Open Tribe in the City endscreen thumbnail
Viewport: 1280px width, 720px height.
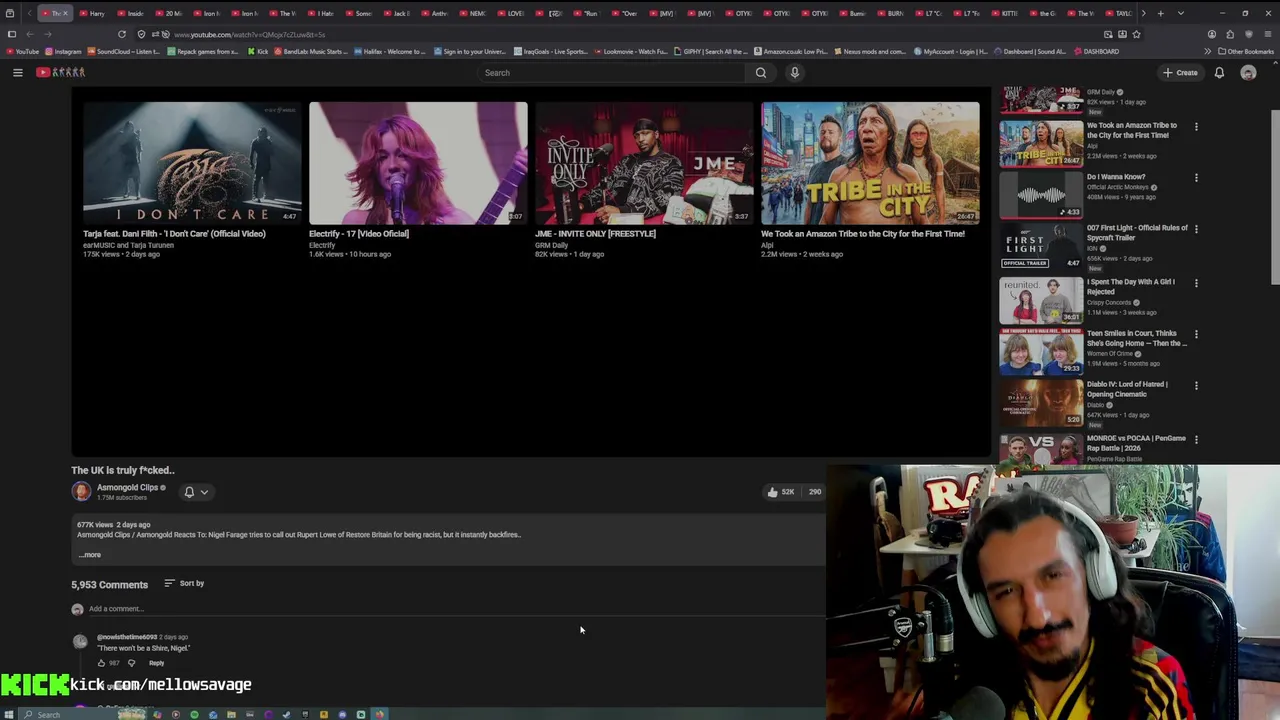tap(870, 163)
